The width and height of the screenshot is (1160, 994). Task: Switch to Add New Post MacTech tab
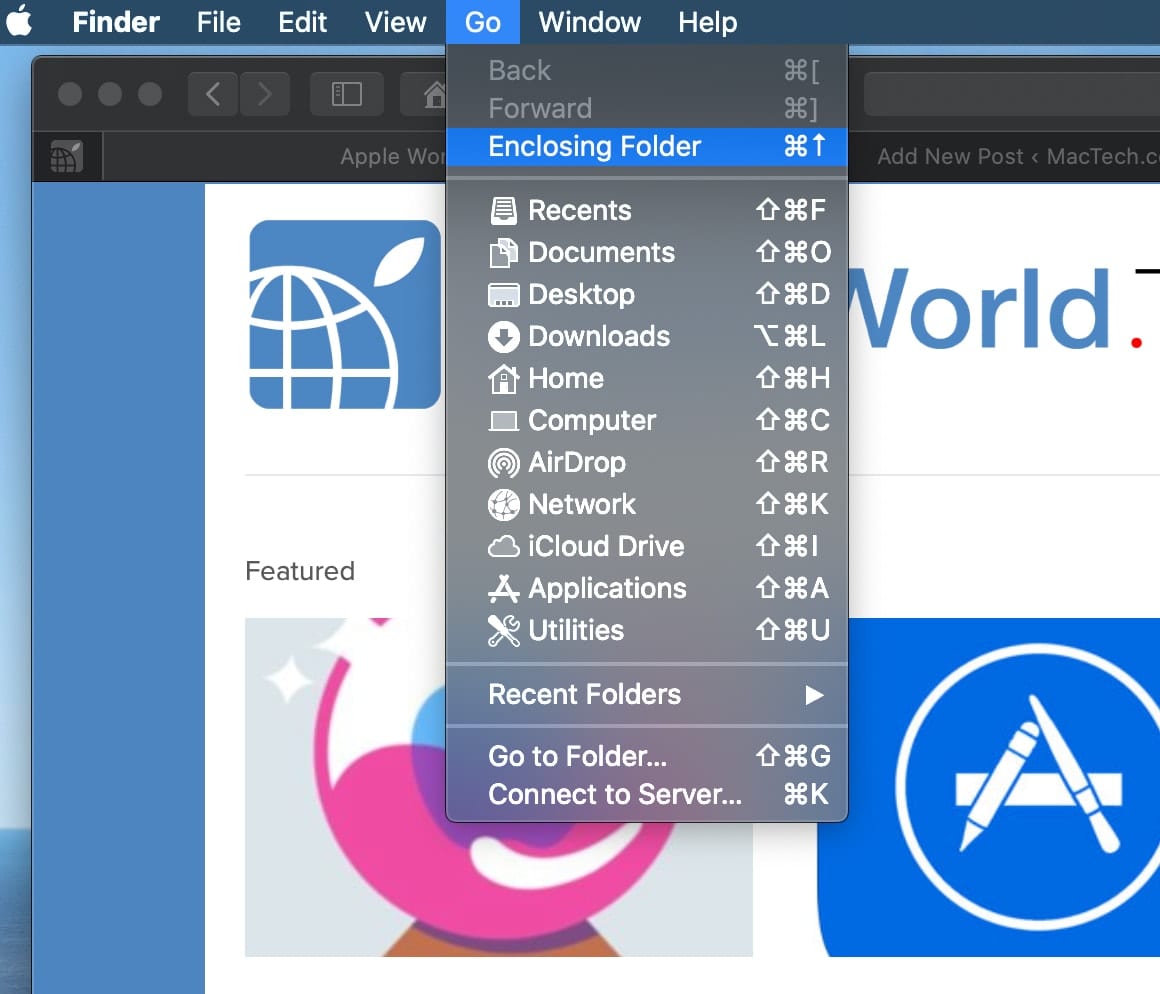coord(1010,157)
